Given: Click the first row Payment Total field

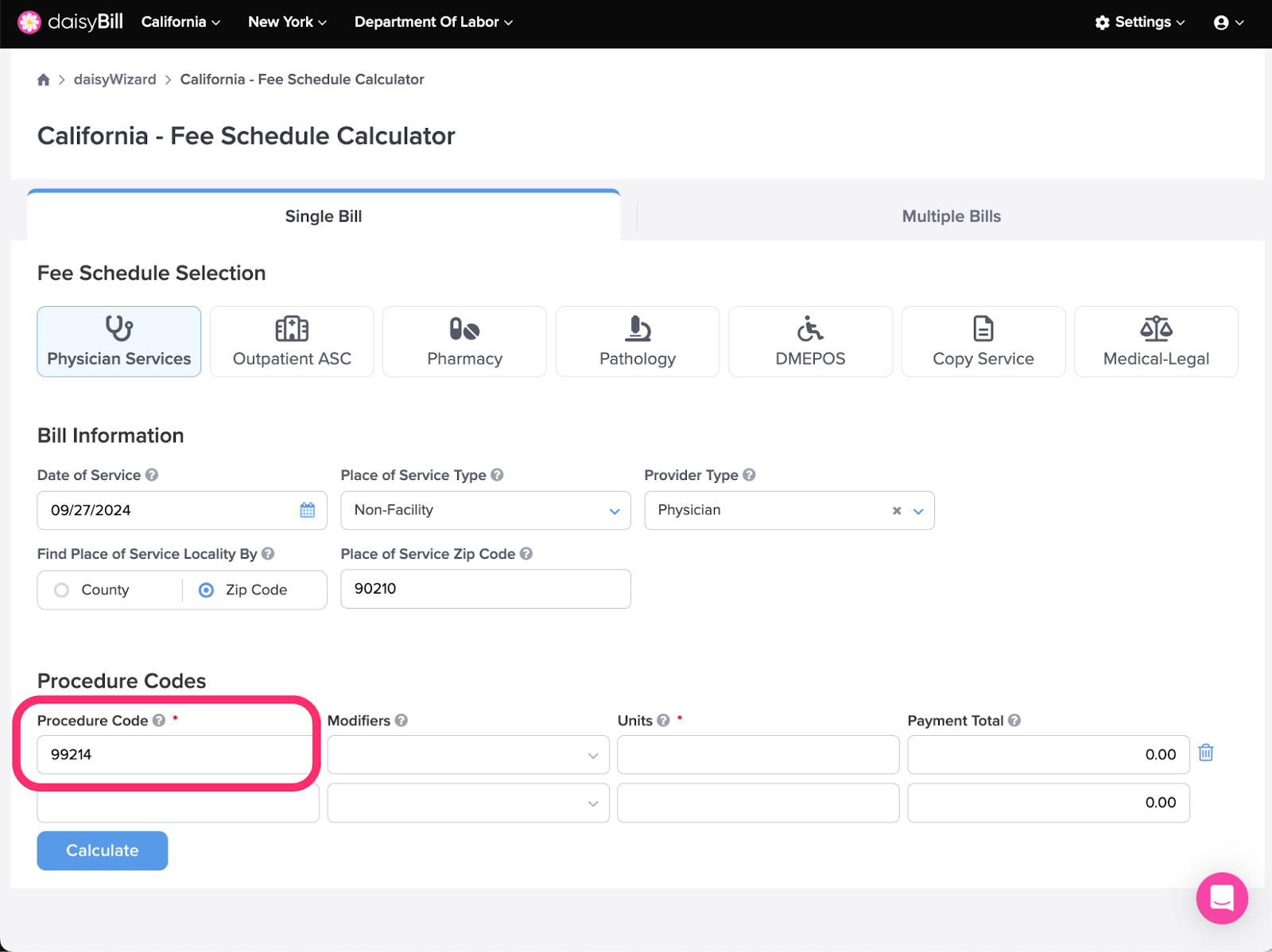Looking at the screenshot, I should [x=1049, y=755].
